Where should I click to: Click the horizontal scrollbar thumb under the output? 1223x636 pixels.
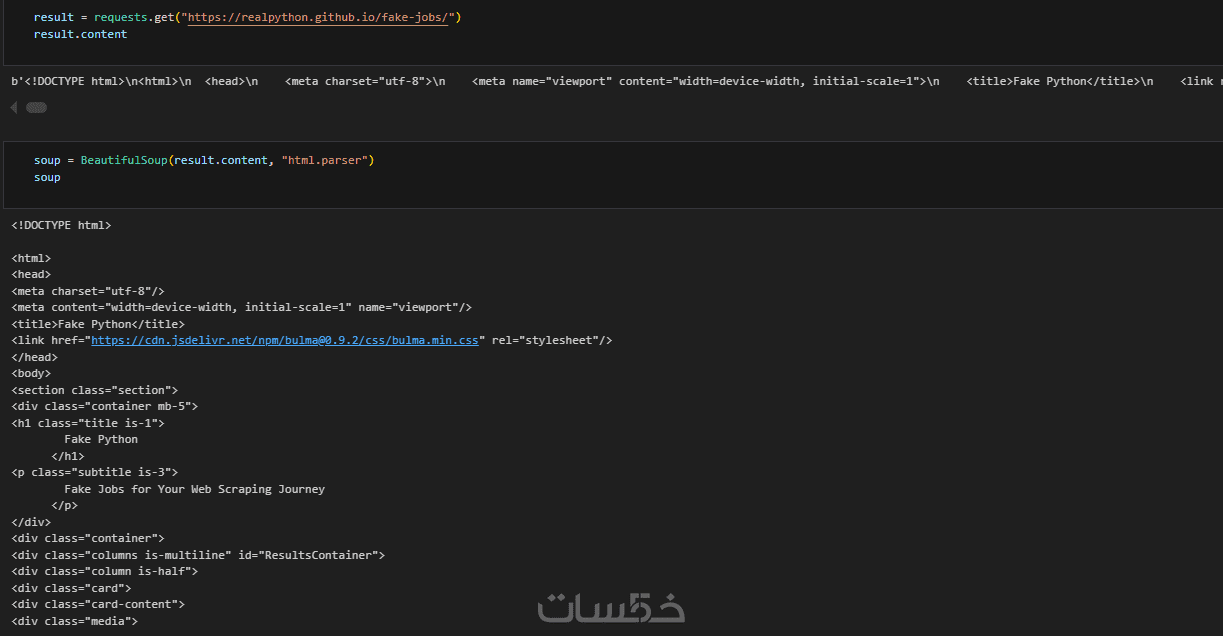click(37, 107)
